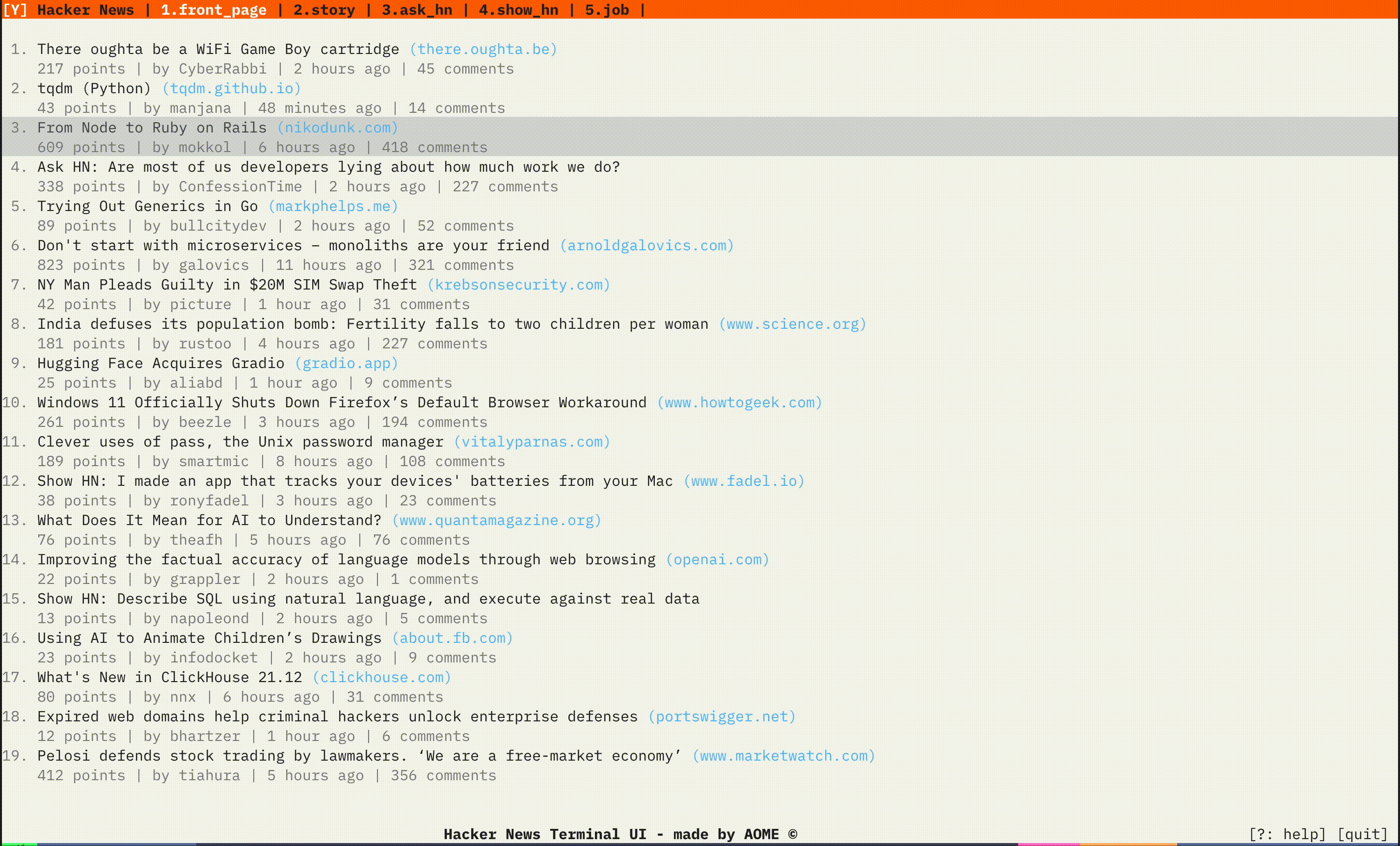Open the WiFi Game Boy cartridge story

218,49
